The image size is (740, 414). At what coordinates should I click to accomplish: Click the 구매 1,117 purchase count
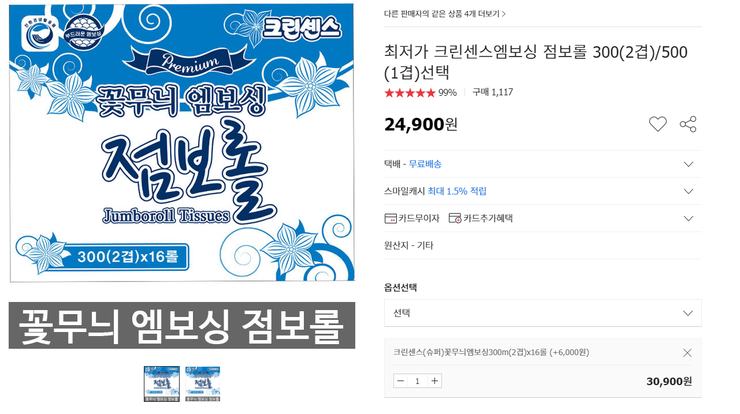pyautogui.click(x=493, y=92)
